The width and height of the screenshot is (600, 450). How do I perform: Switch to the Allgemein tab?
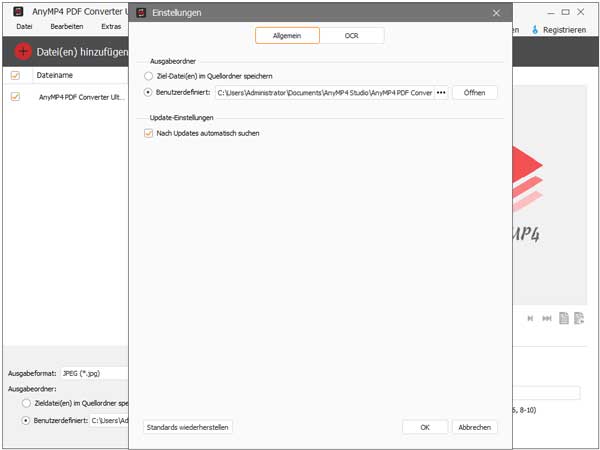click(287, 36)
